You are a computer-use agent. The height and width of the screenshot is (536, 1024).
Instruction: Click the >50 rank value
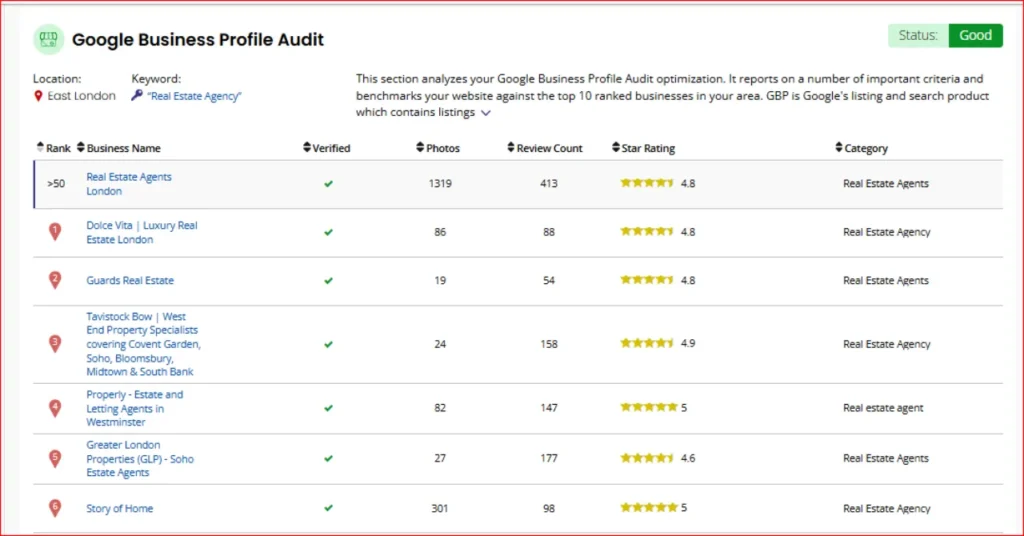click(56, 184)
